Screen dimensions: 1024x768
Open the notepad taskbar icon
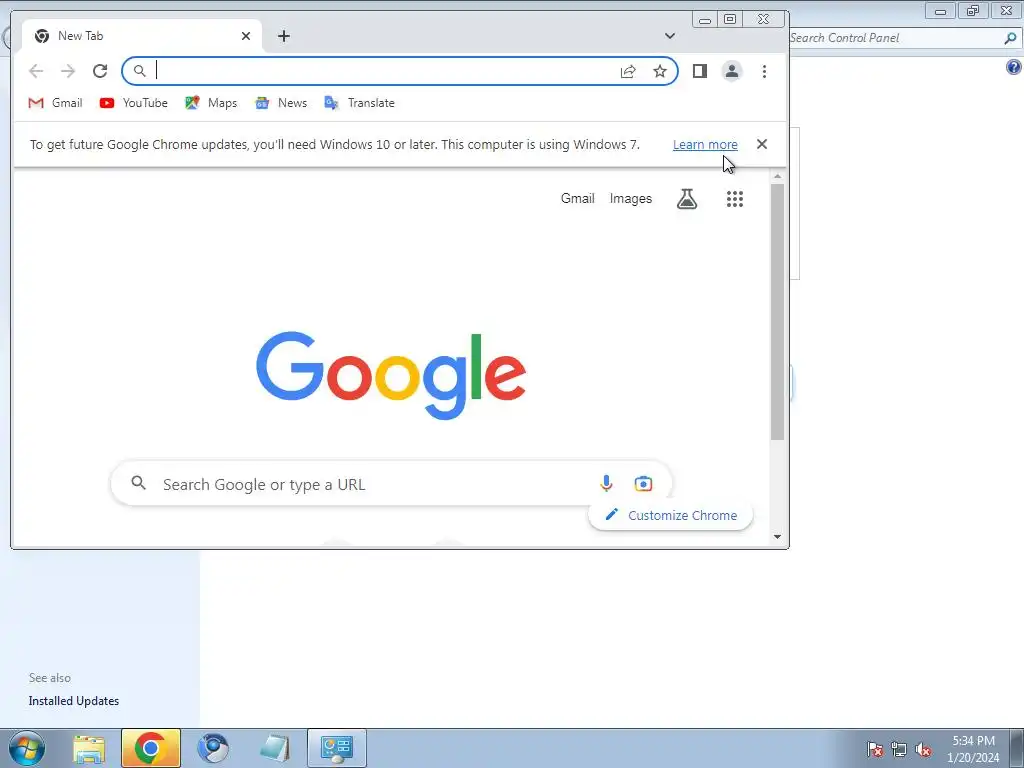274,748
